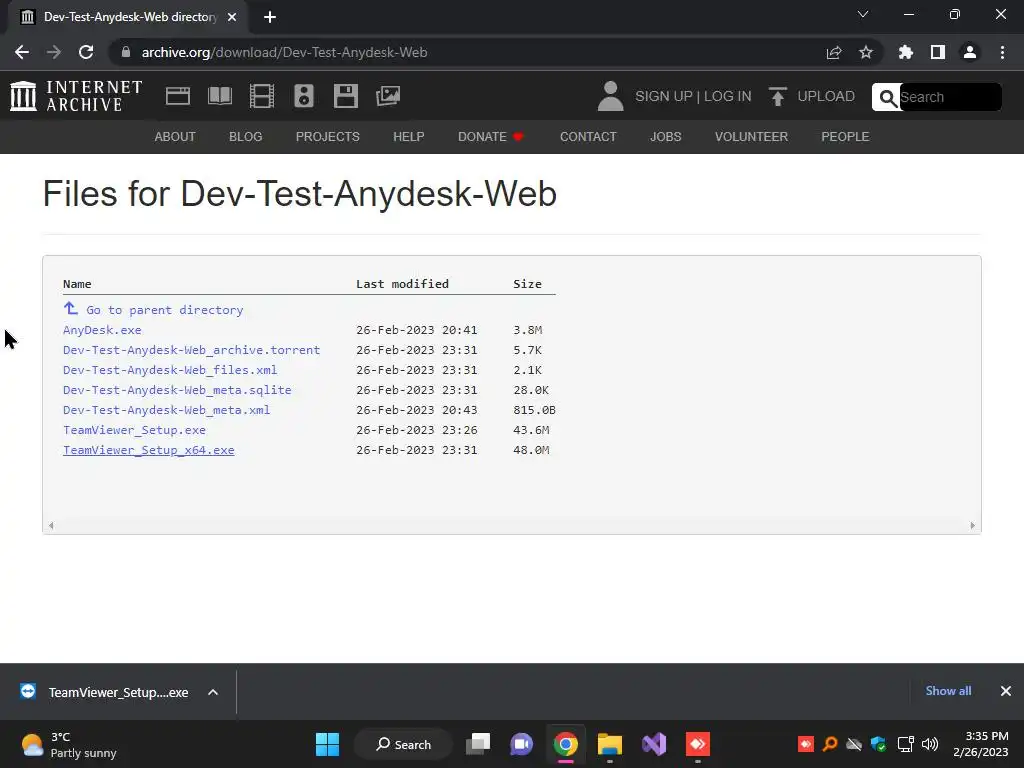1024x768 pixels.
Task: Click the up arrow parent directory icon
Action: (71, 308)
